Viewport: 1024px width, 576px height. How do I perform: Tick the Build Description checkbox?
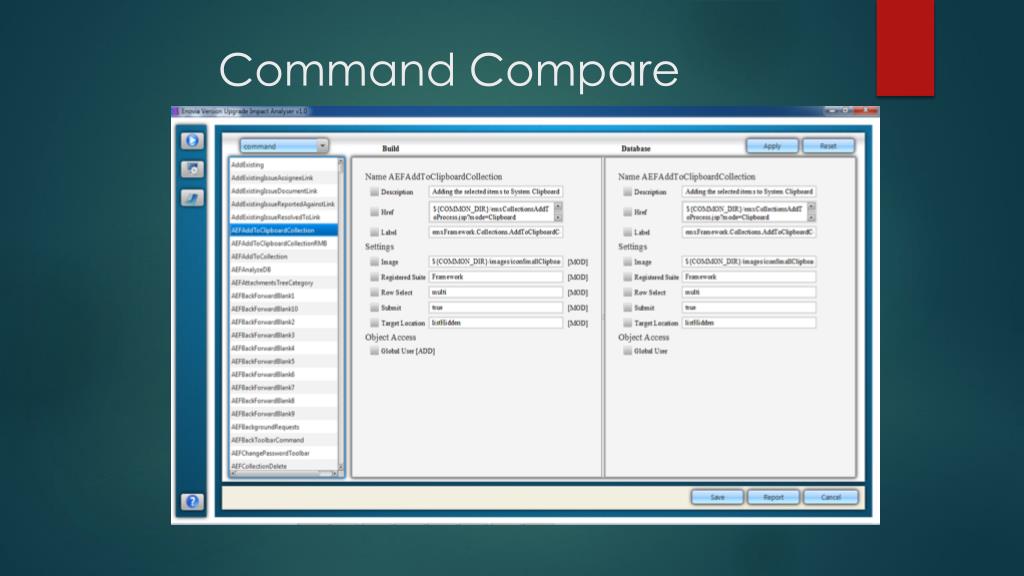tap(374, 192)
